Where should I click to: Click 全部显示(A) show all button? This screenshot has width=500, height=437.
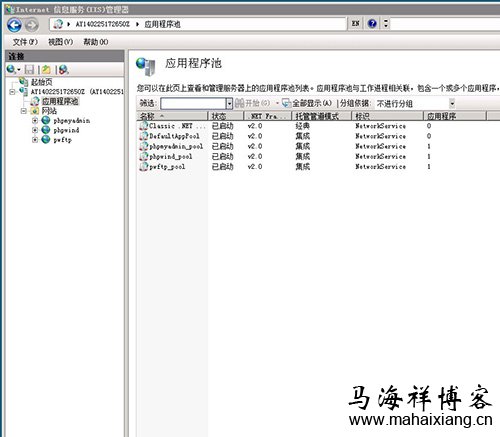tap(312, 103)
